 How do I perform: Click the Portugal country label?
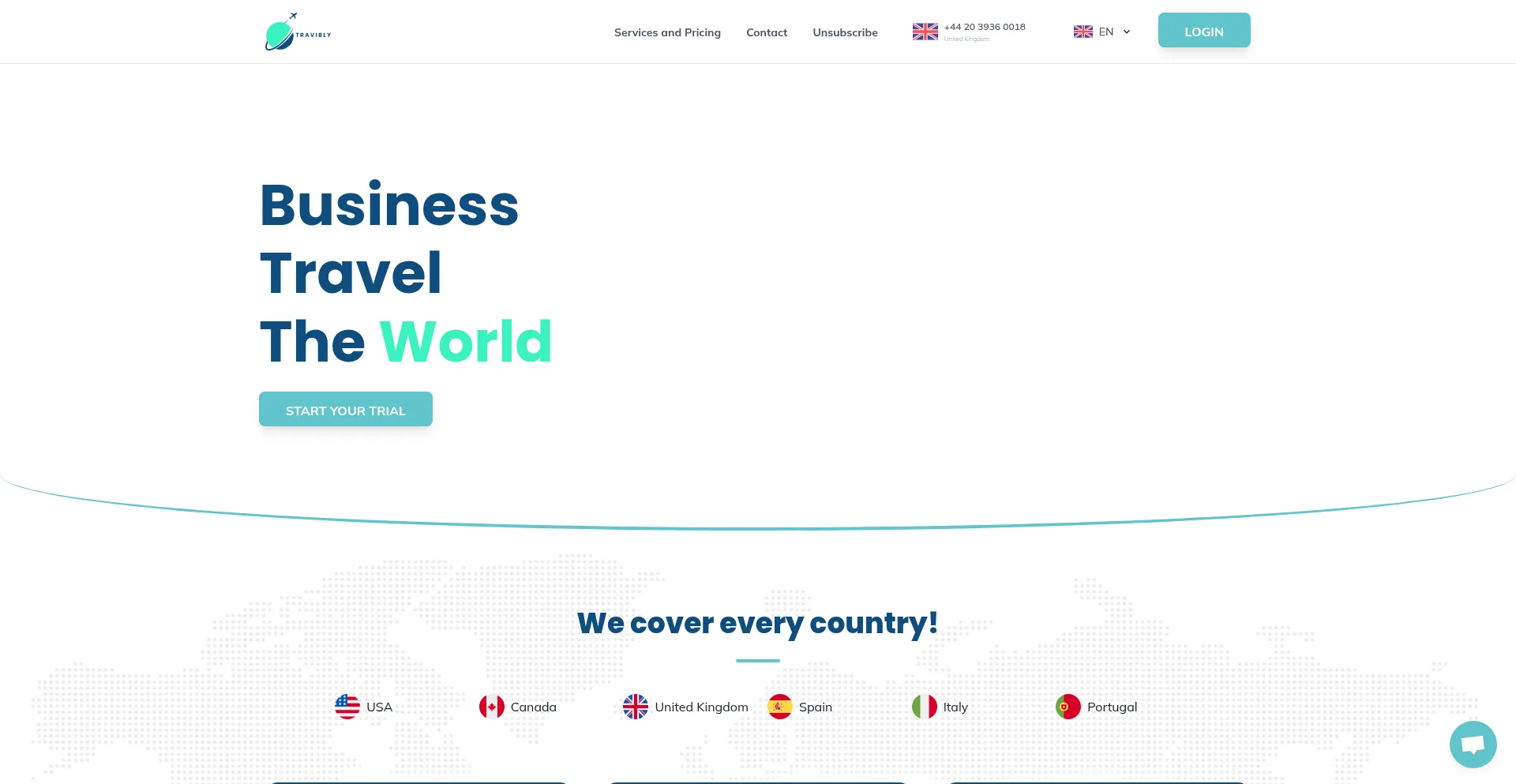click(x=1112, y=707)
